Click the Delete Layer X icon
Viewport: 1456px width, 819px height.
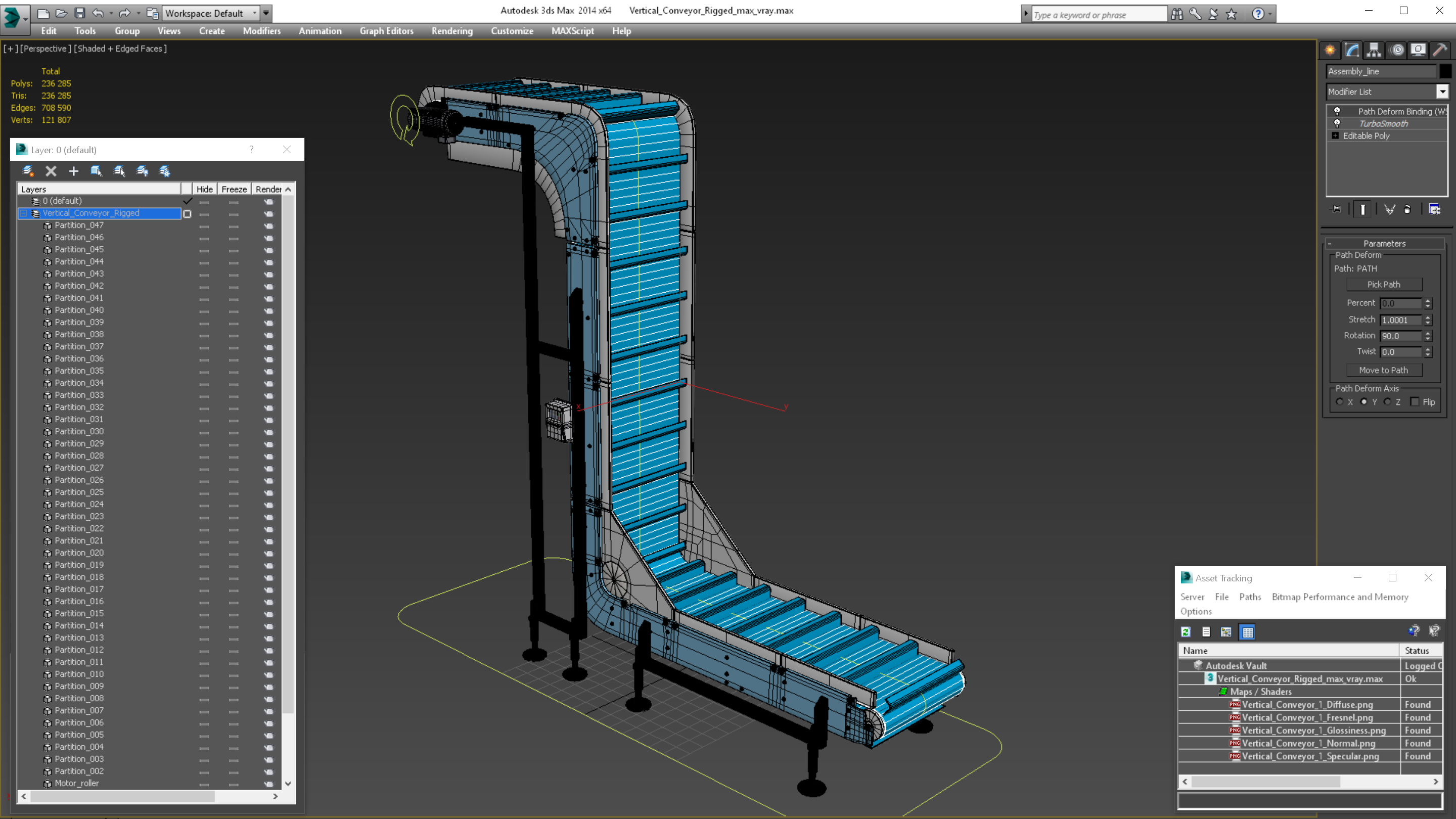[51, 171]
